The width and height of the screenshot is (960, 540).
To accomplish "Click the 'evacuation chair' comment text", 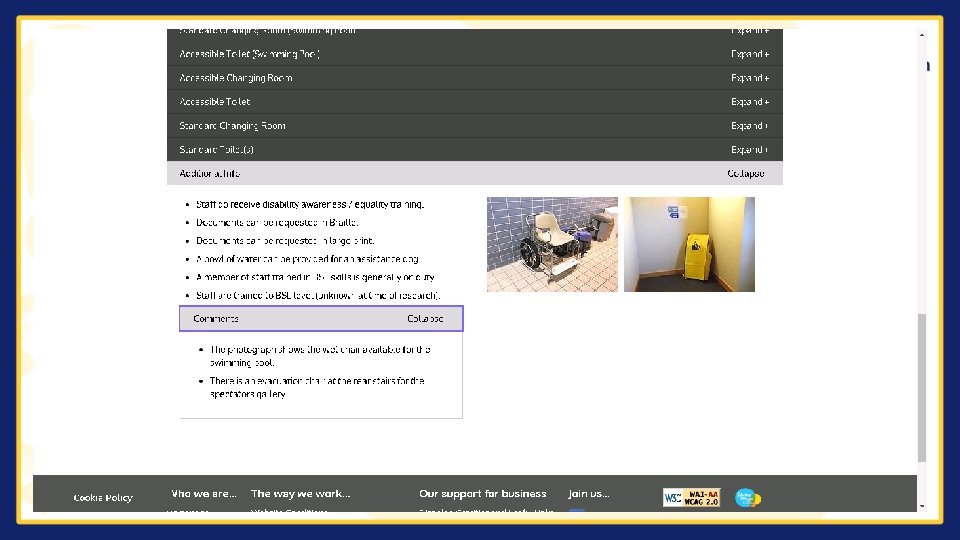I will pos(317,388).
